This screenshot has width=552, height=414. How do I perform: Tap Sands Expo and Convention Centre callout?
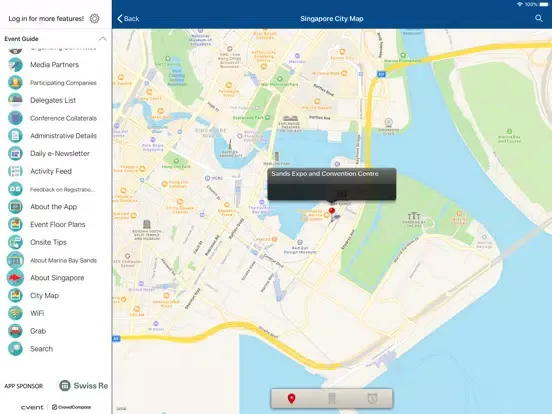point(332,184)
